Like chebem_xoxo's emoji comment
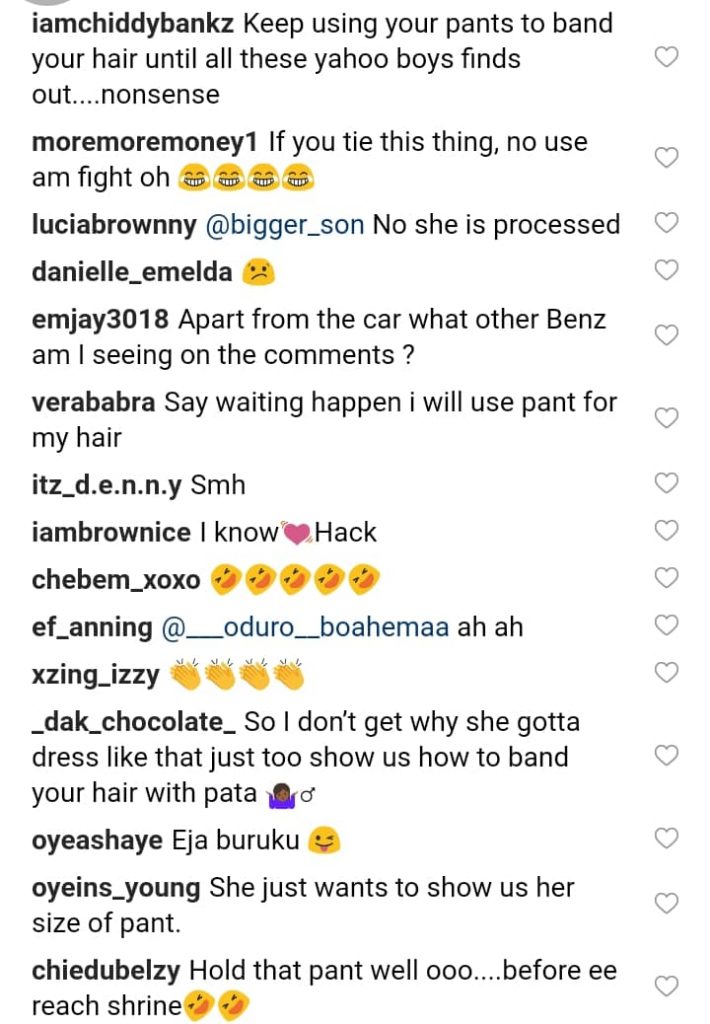This screenshot has height=1024, width=710. click(665, 578)
